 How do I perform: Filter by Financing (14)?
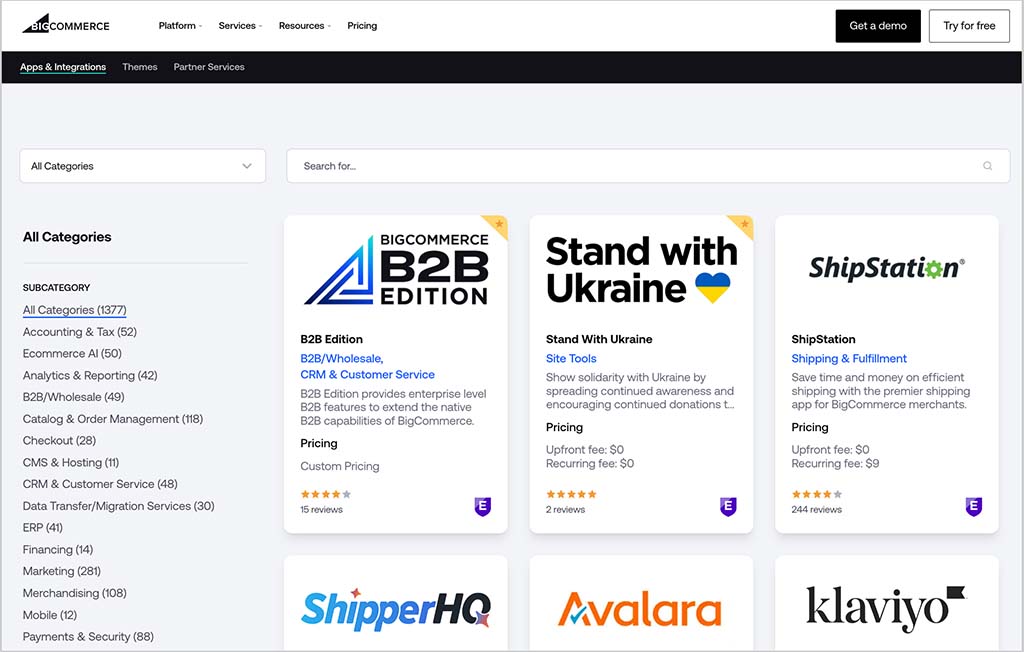click(x=57, y=549)
